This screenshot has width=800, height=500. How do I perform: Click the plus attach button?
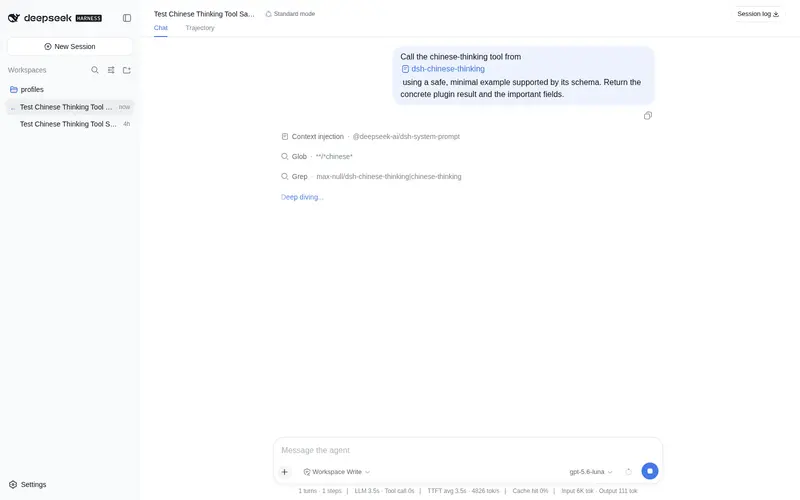tap(285, 472)
